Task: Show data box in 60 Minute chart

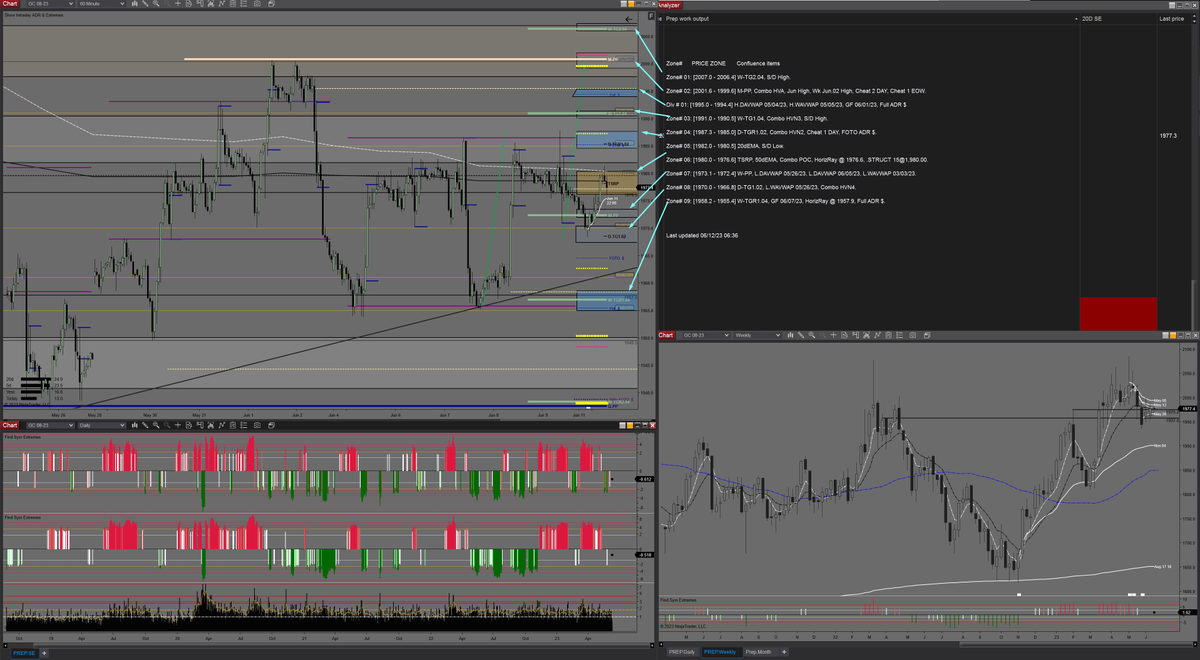Action: coord(189,4)
